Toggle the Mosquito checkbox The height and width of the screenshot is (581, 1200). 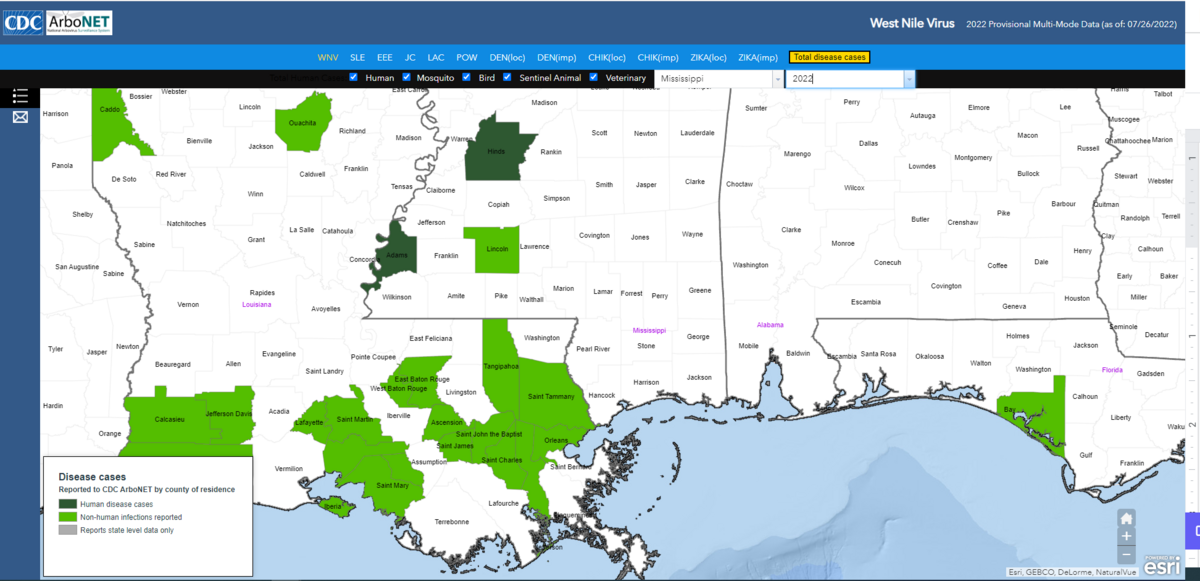(x=406, y=77)
